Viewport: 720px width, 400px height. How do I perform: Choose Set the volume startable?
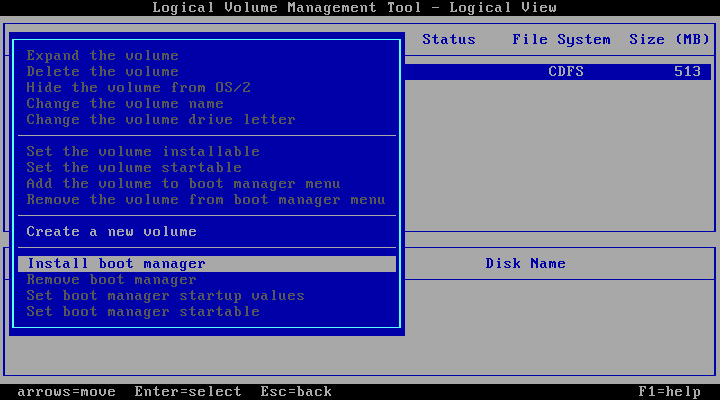coord(134,168)
